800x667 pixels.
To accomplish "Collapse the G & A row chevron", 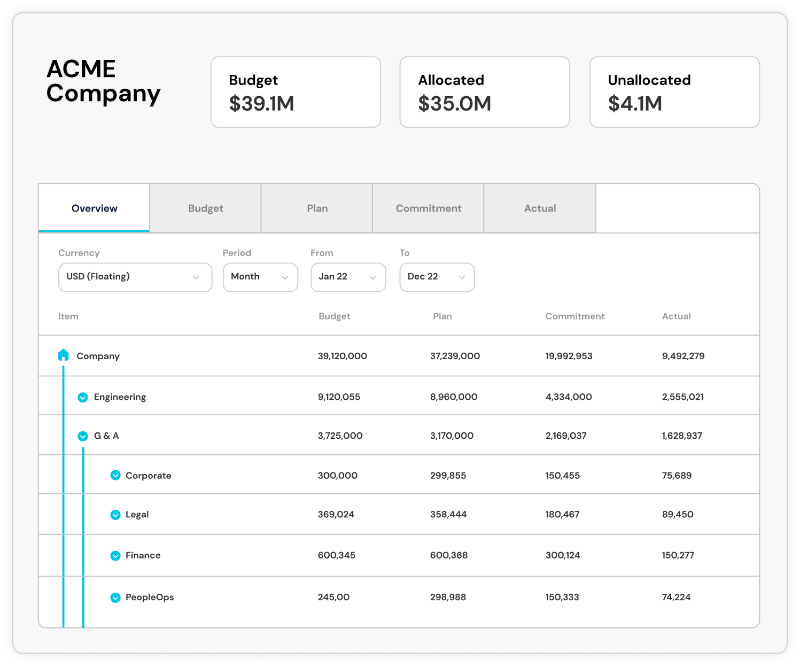I will pyautogui.click(x=83, y=436).
